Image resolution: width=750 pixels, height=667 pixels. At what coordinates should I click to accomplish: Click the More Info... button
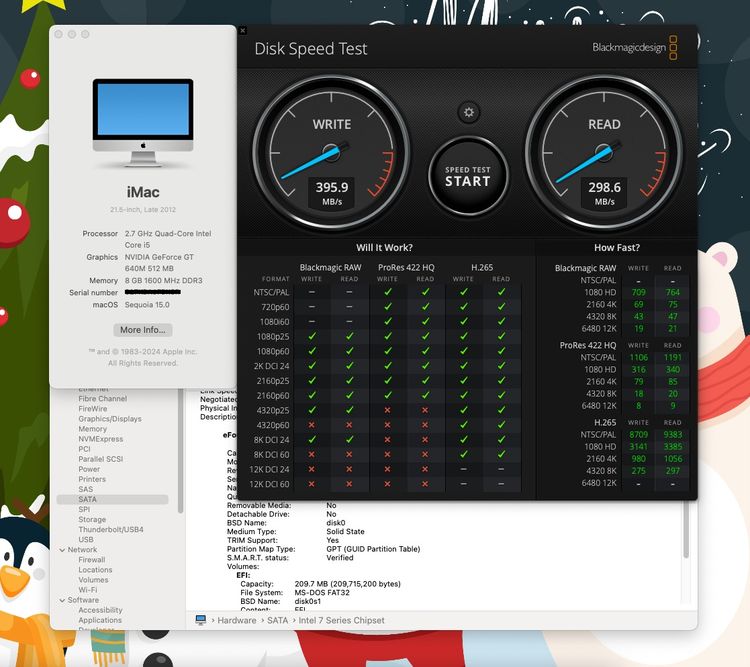point(143,330)
